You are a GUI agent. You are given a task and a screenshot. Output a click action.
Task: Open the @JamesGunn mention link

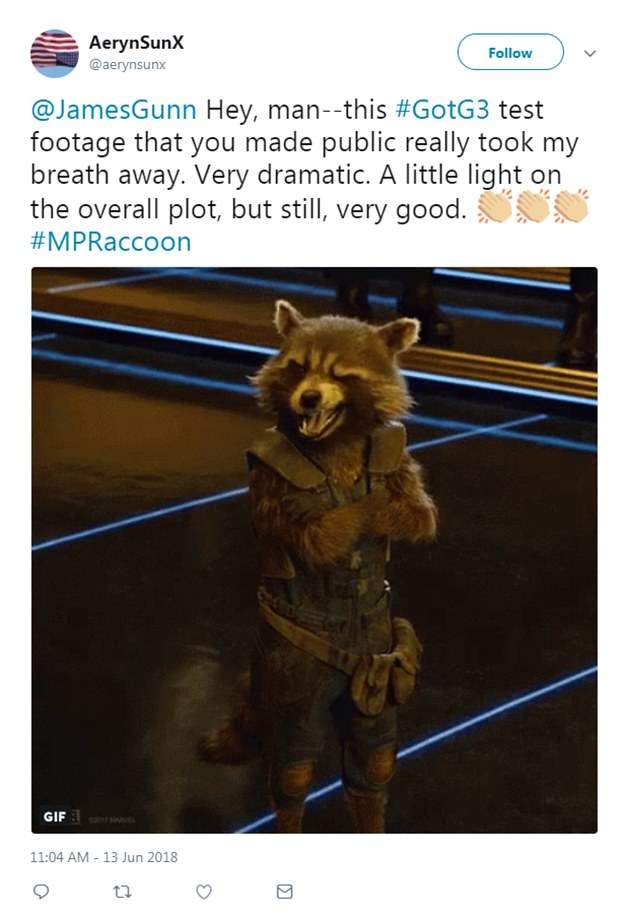(x=114, y=110)
